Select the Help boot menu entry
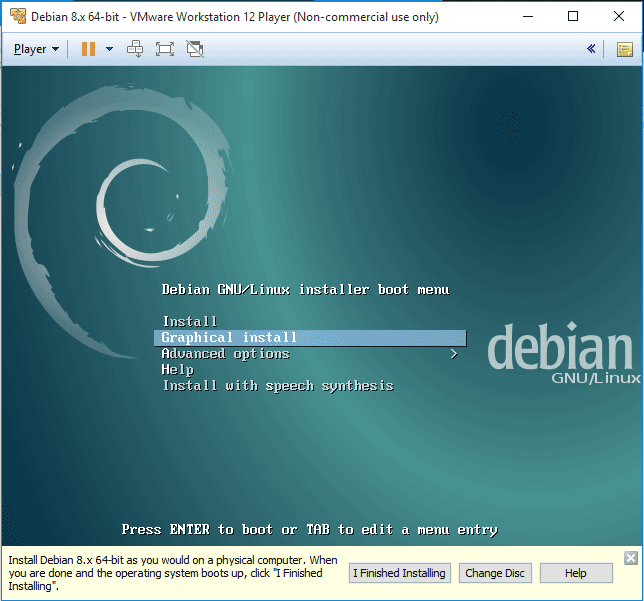 tap(178, 370)
